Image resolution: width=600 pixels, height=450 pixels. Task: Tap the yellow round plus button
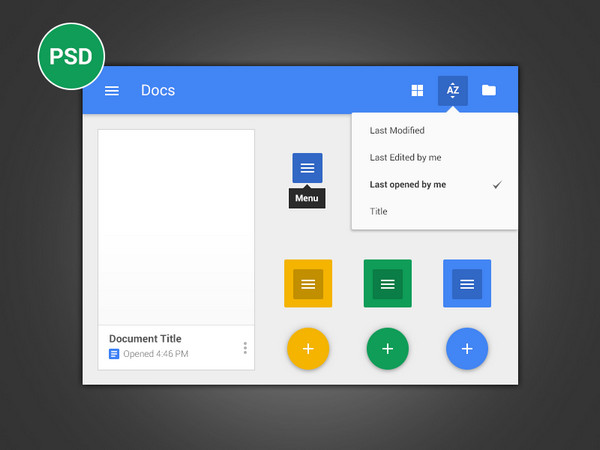click(x=308, y=349)
